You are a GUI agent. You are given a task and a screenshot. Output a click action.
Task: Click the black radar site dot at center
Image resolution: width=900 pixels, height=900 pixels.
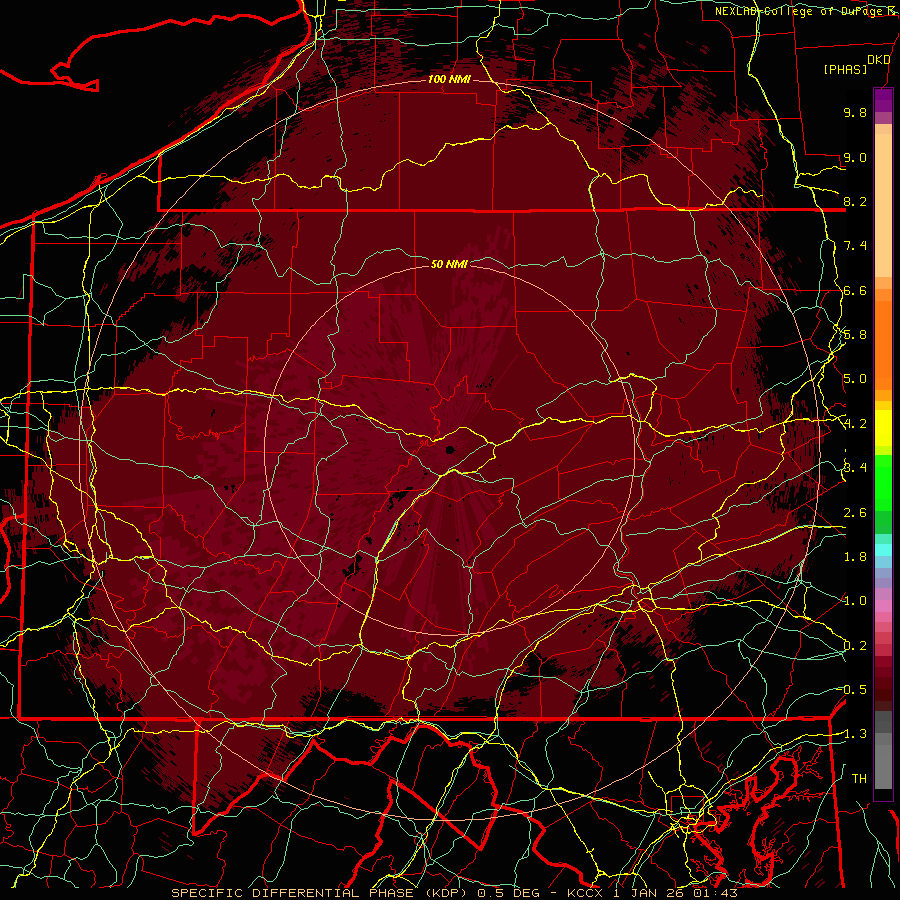[450, 450]
